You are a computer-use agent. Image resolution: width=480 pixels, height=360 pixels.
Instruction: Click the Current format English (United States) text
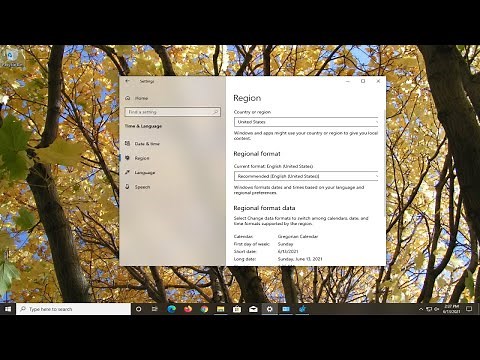[x=273, y=166]
